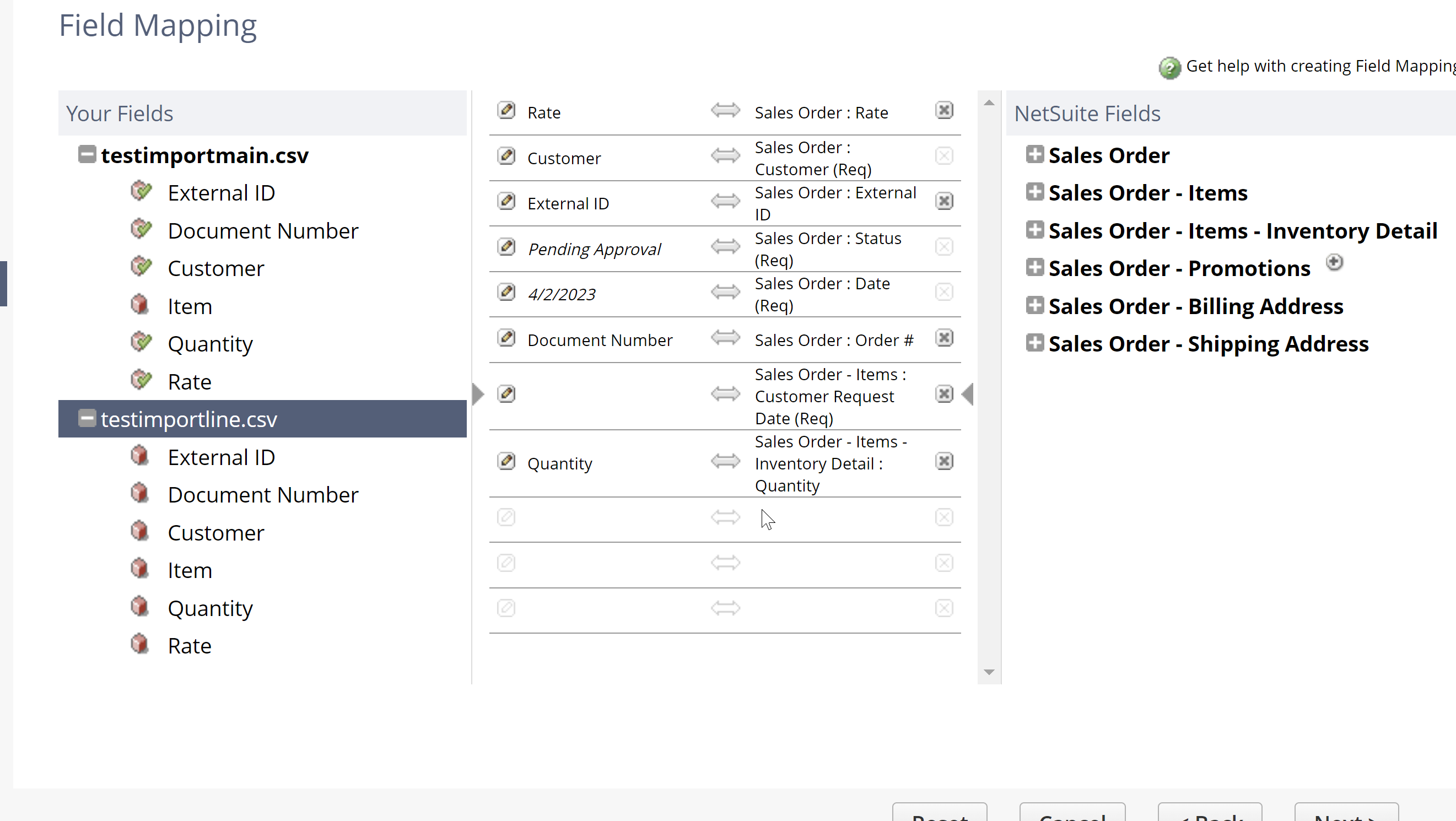Click the italic '4/2/2023' default value
Screen dimensions: 1456x821
(561, 294)
